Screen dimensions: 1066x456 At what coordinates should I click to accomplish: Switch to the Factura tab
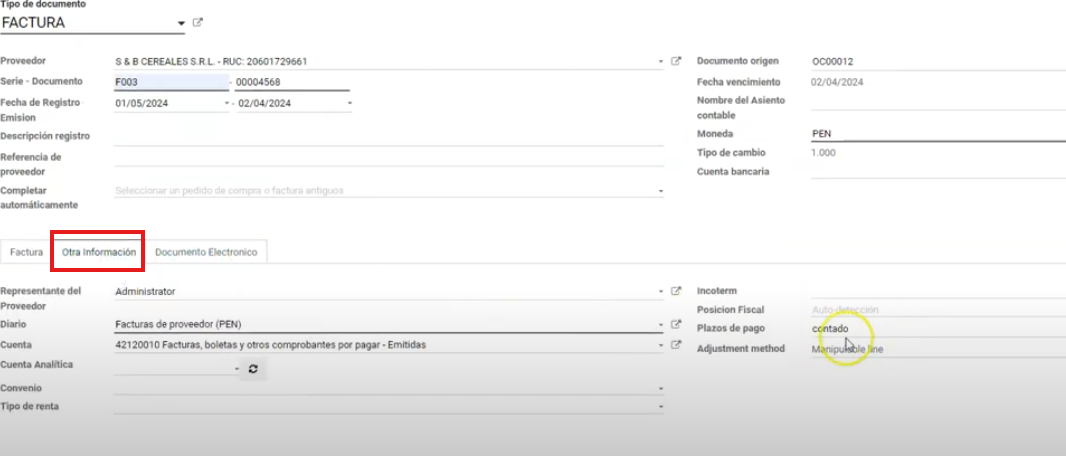pos(26,252)
